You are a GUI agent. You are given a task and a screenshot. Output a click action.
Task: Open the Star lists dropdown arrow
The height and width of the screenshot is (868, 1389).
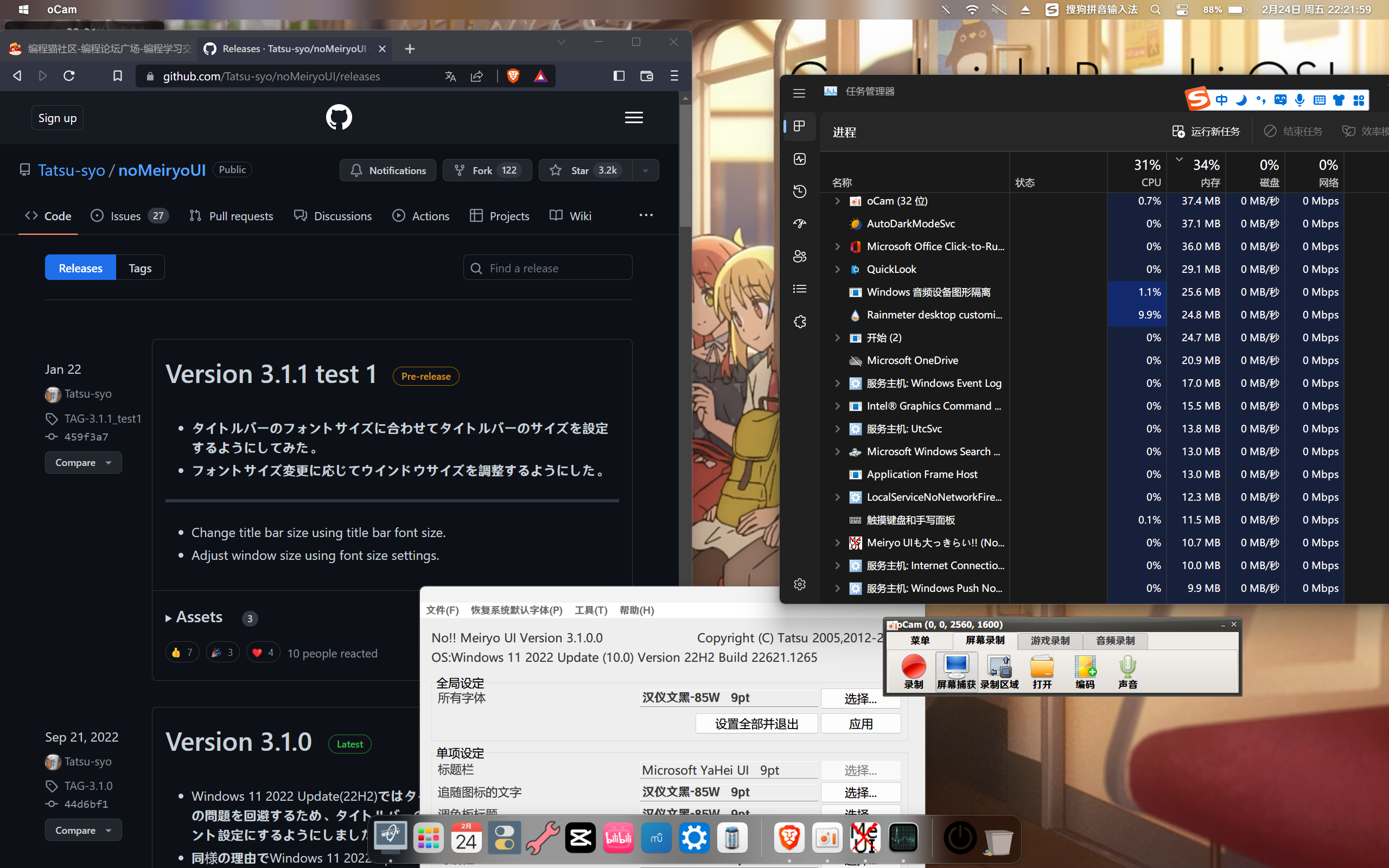pos(646,170)
